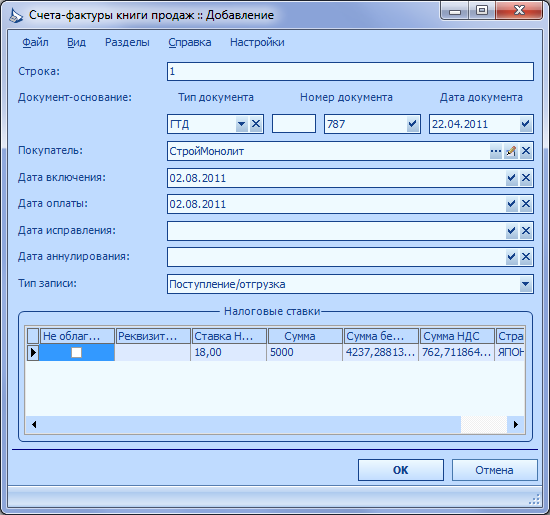Clear the Покупатель field with X icon

526,151
